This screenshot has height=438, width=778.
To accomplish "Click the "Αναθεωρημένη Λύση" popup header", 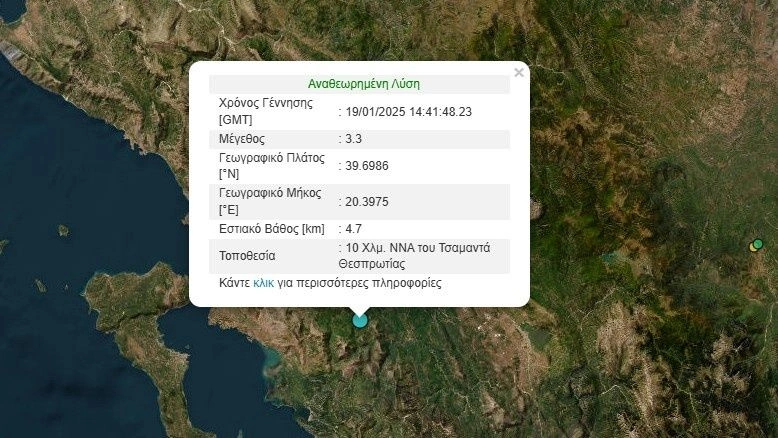I will tap(363, 84).
